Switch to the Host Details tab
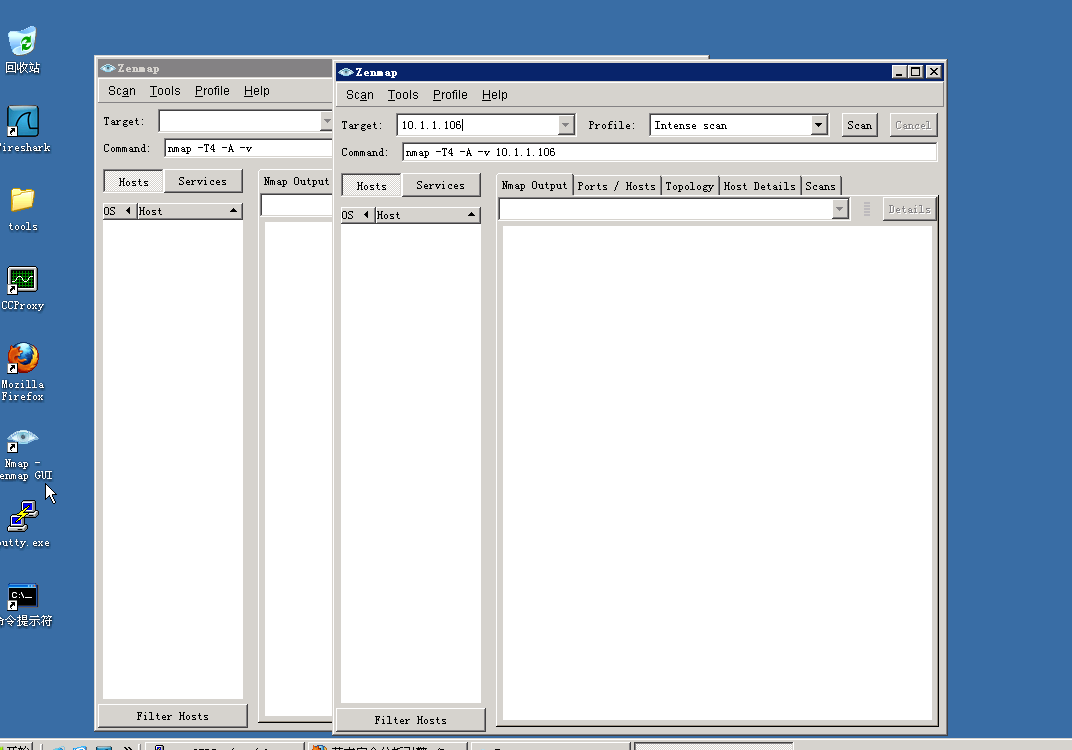Viewport: 1072px width, 750px height. pos(759,186)
